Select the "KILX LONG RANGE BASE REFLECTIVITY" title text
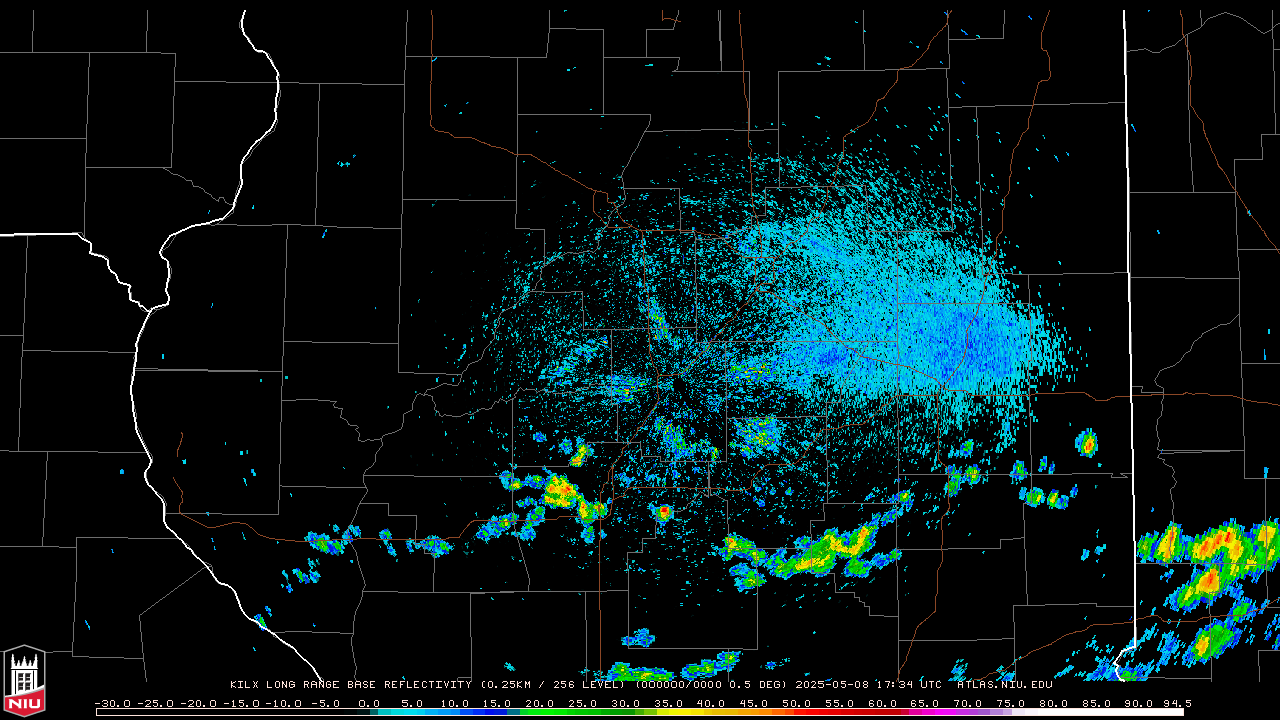 coord(351,684)
